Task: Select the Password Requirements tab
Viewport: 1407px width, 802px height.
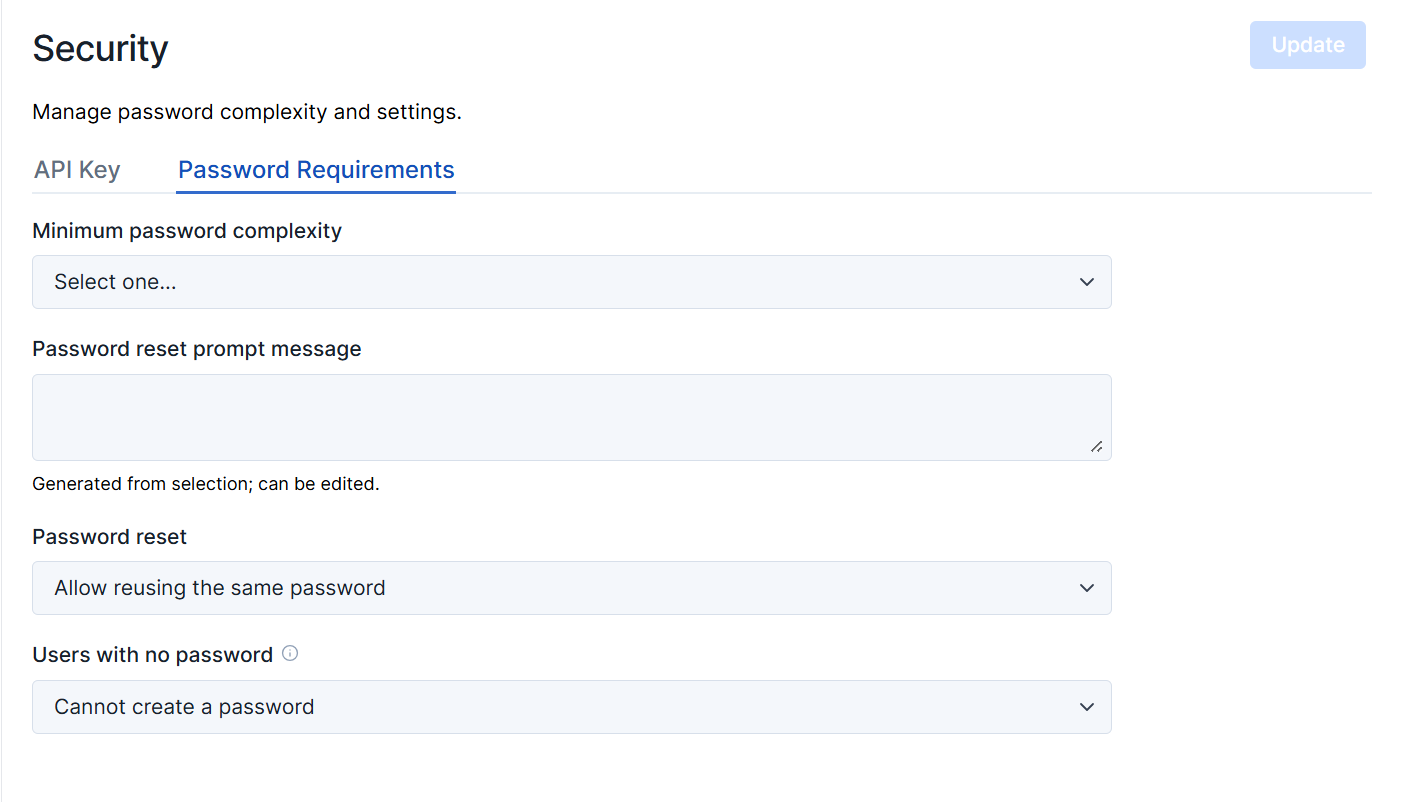Action: pos(316,170)
